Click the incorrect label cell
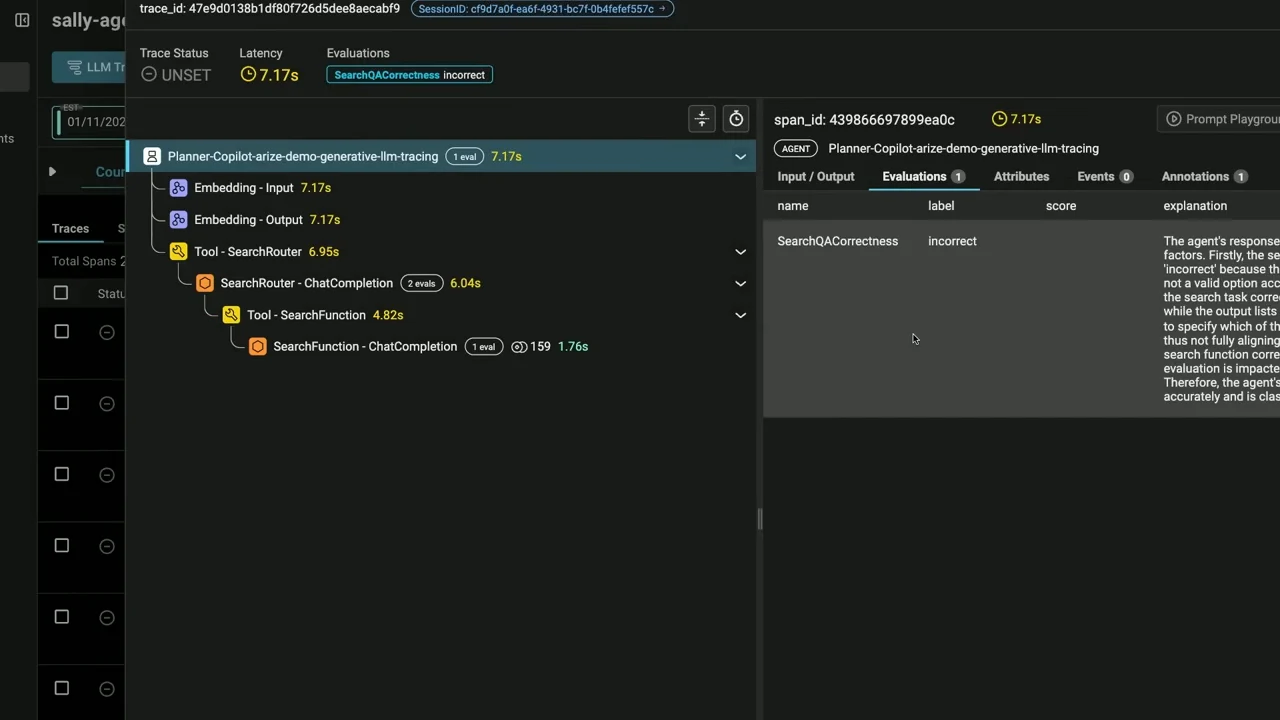 click(952, 241)
